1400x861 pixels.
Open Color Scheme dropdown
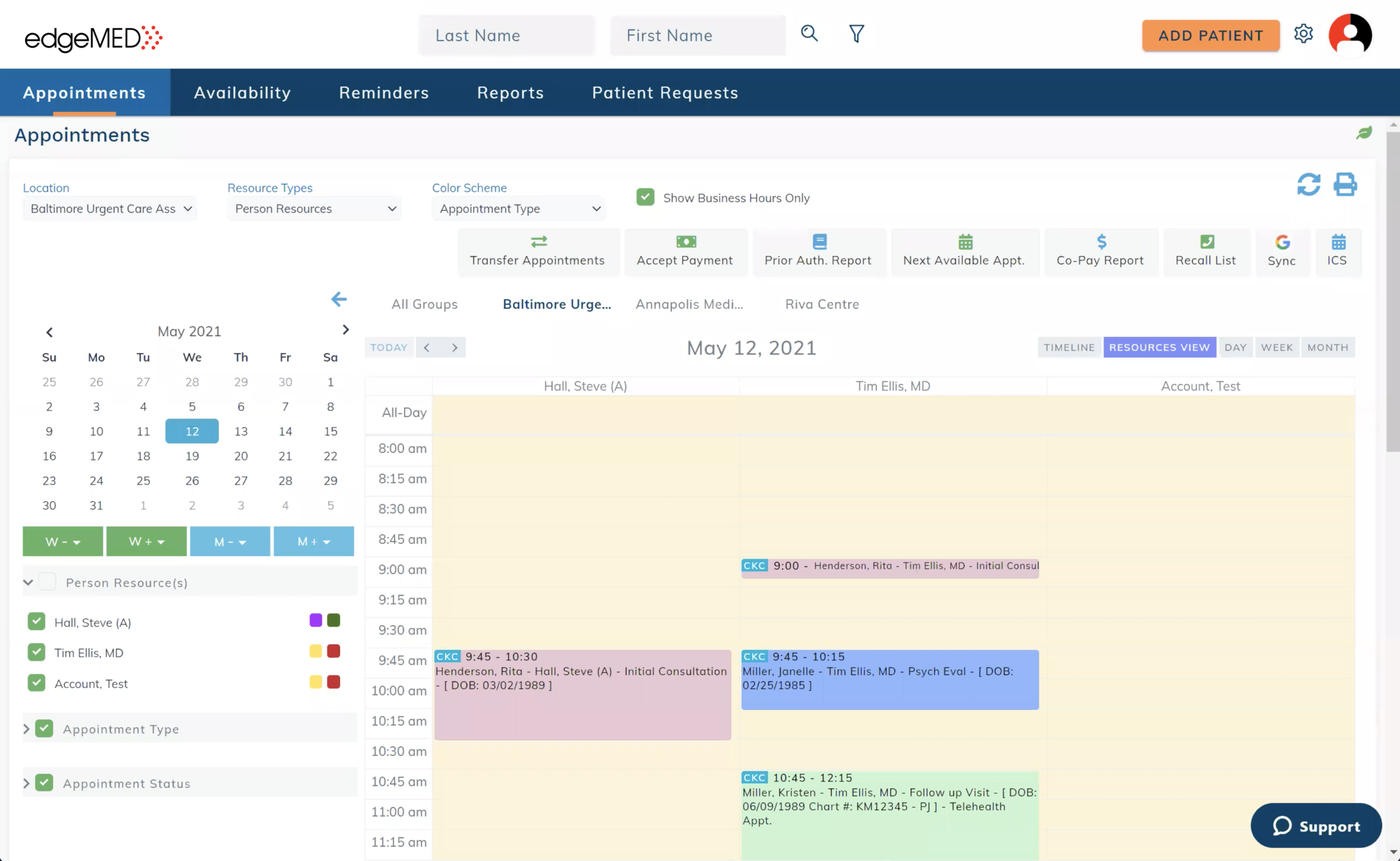[x=519, y=209]
